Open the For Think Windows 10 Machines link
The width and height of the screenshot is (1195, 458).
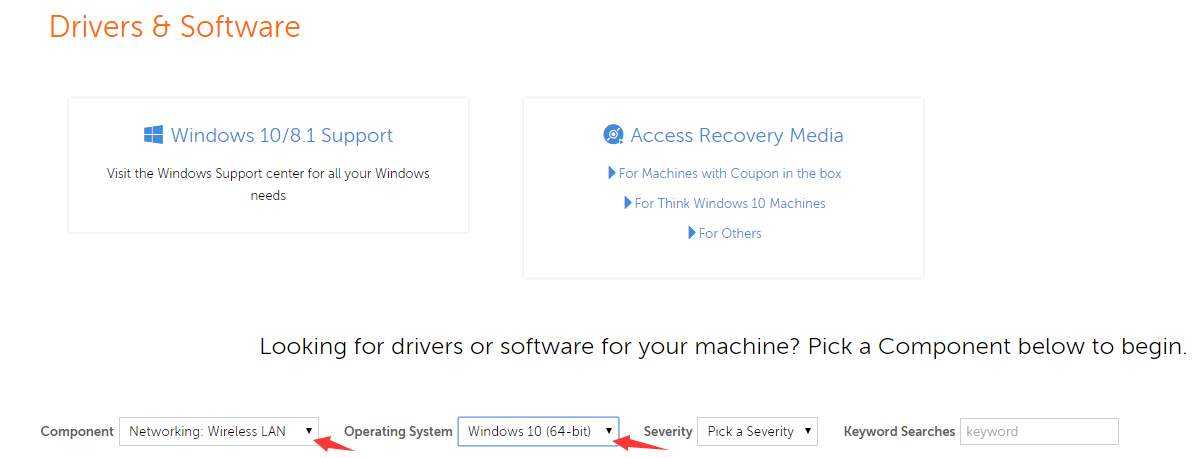(x=730, y=203)
